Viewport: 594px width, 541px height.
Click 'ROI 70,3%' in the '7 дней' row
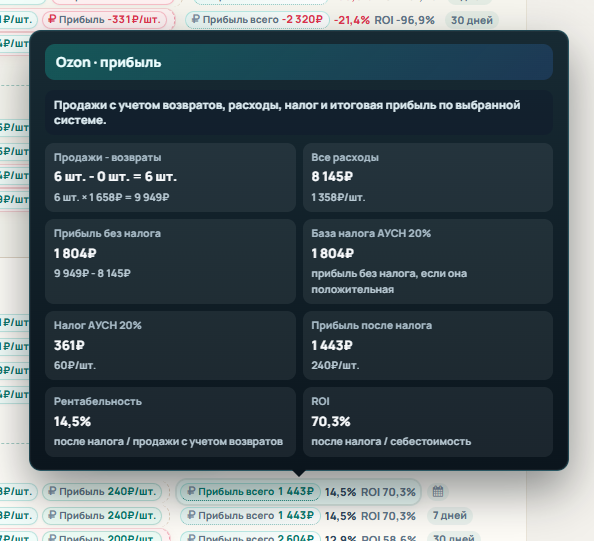point(388,516)
